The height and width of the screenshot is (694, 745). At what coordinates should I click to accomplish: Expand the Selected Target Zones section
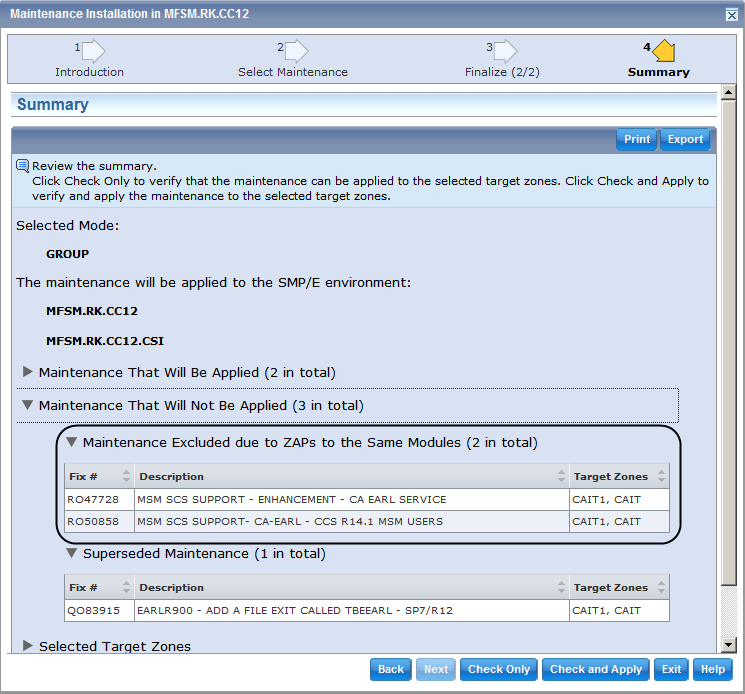coord(28,646)
